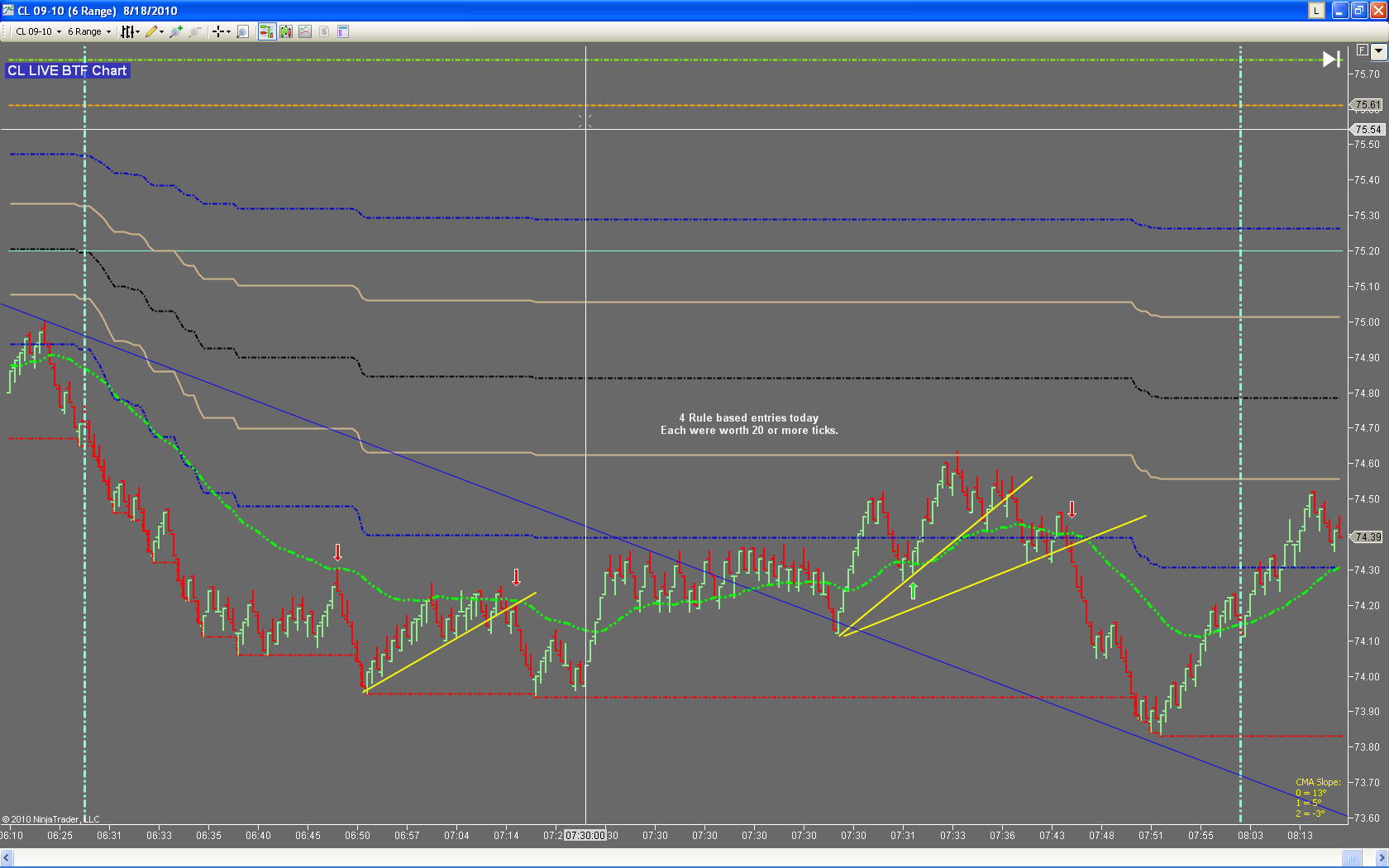This screenshot has height=868, width=1389.
Task: Click the horizontal scrollbar thumb
Action: pos(1352,858)
